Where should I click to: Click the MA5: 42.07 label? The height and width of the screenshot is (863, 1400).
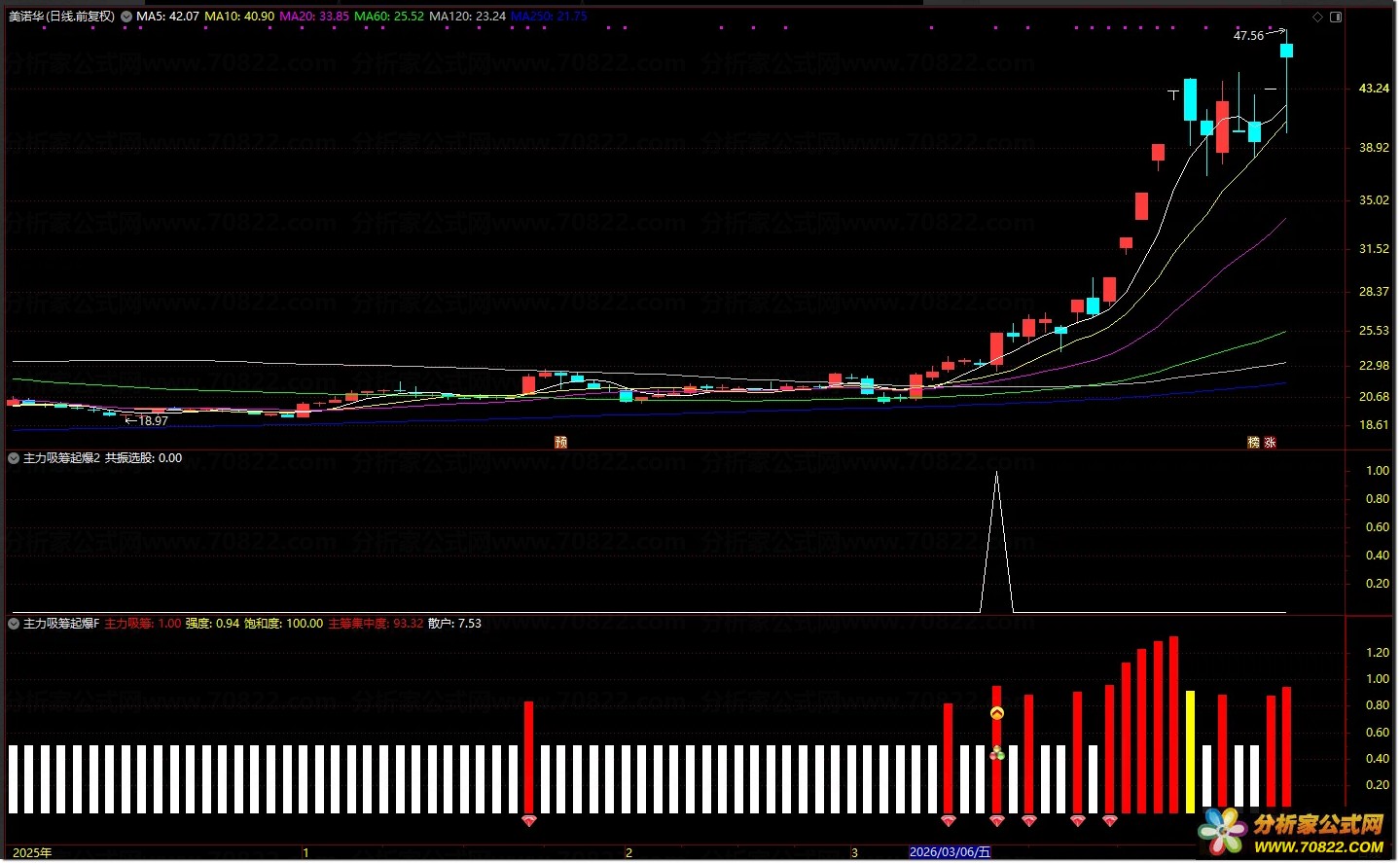(x=167, y=17)
